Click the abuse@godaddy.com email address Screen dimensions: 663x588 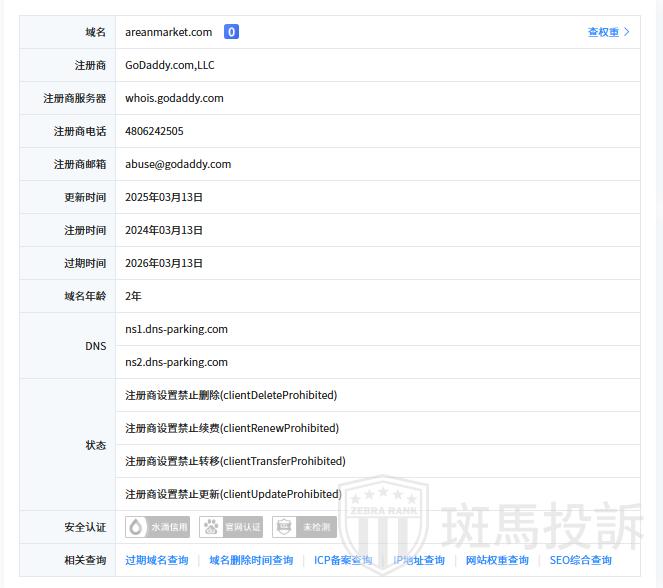point(178,164)
